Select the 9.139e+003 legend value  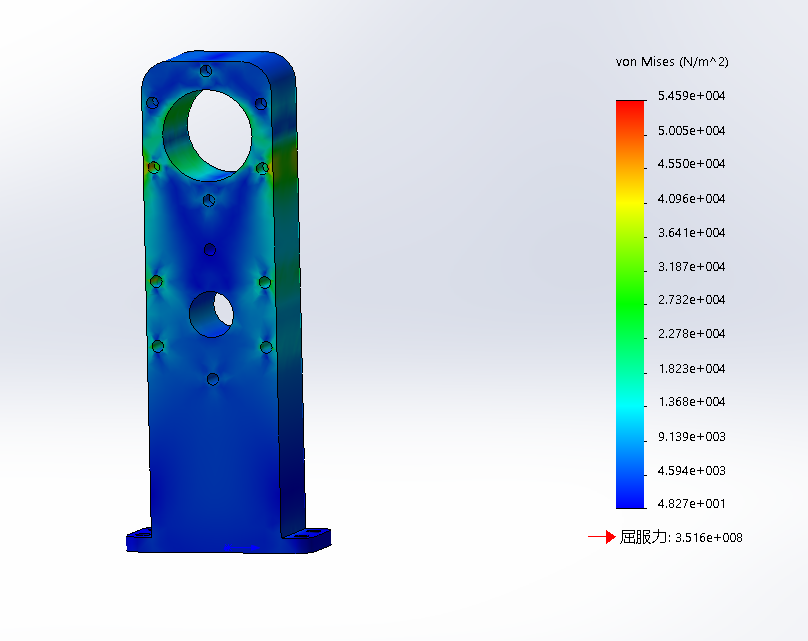pyautogui.click(x=692, y=437)
